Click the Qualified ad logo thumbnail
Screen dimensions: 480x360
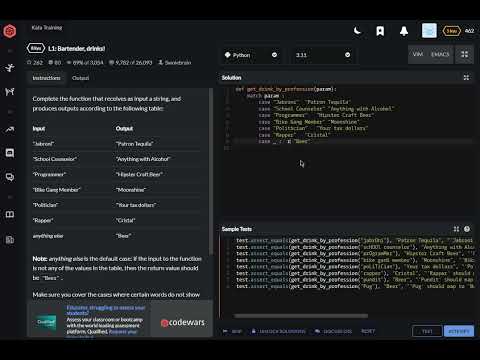pyautogui.click(x=46, y=322)
